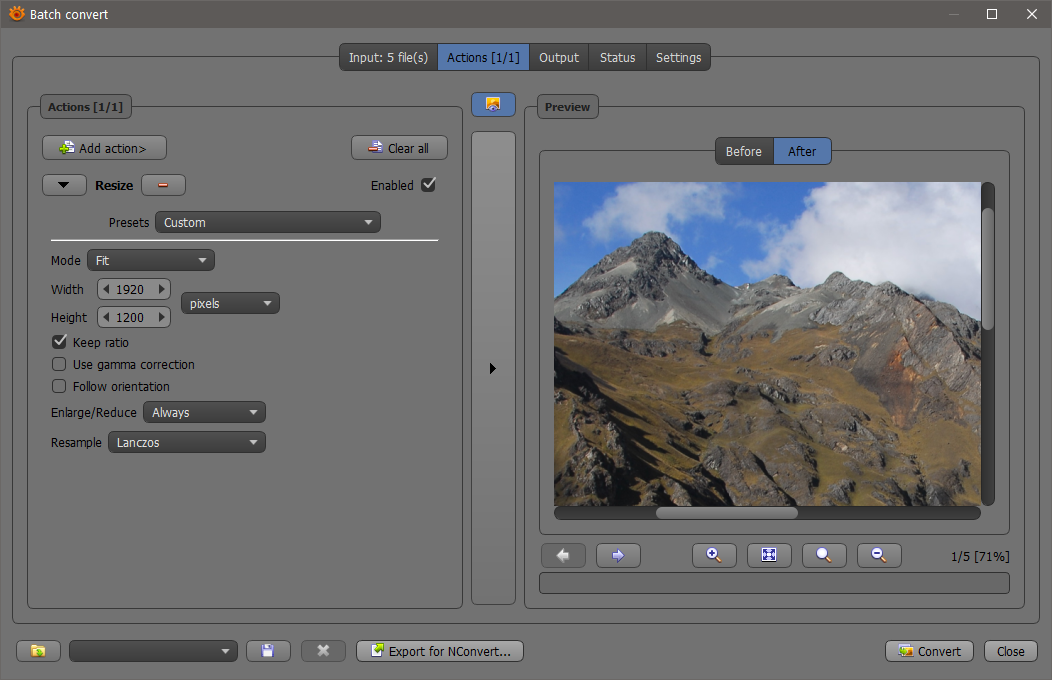Fit preview image to window
This screenshot has height=680, width=1052.
point(769,556)
